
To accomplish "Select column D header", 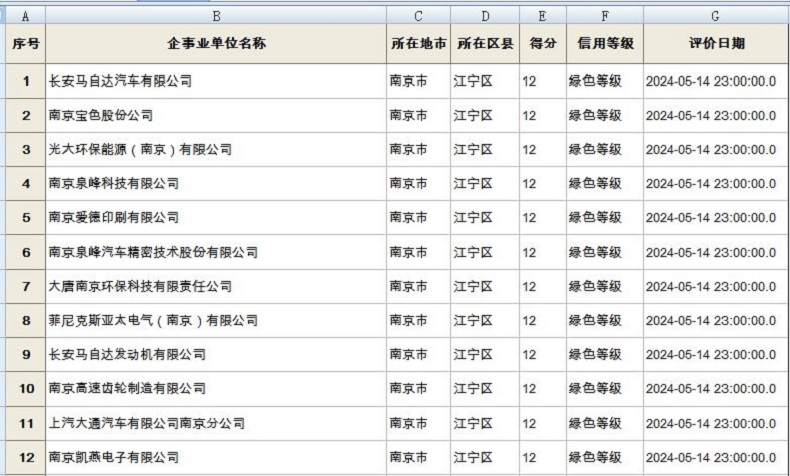I will pyautogui.click(x=485, y=16).
